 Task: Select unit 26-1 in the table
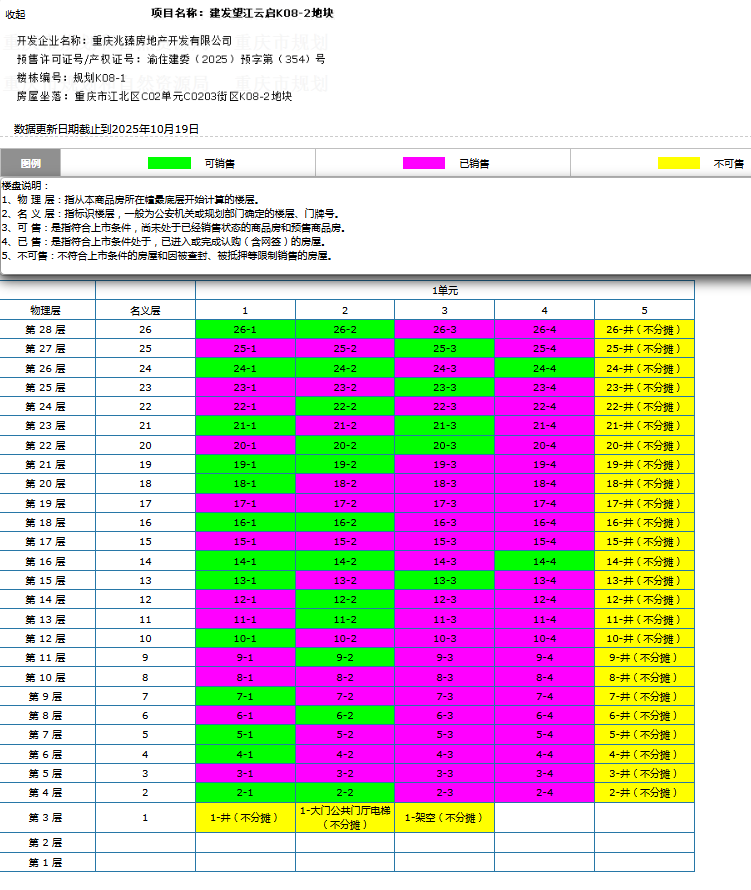pyautogui.click(x=245, y=329)
